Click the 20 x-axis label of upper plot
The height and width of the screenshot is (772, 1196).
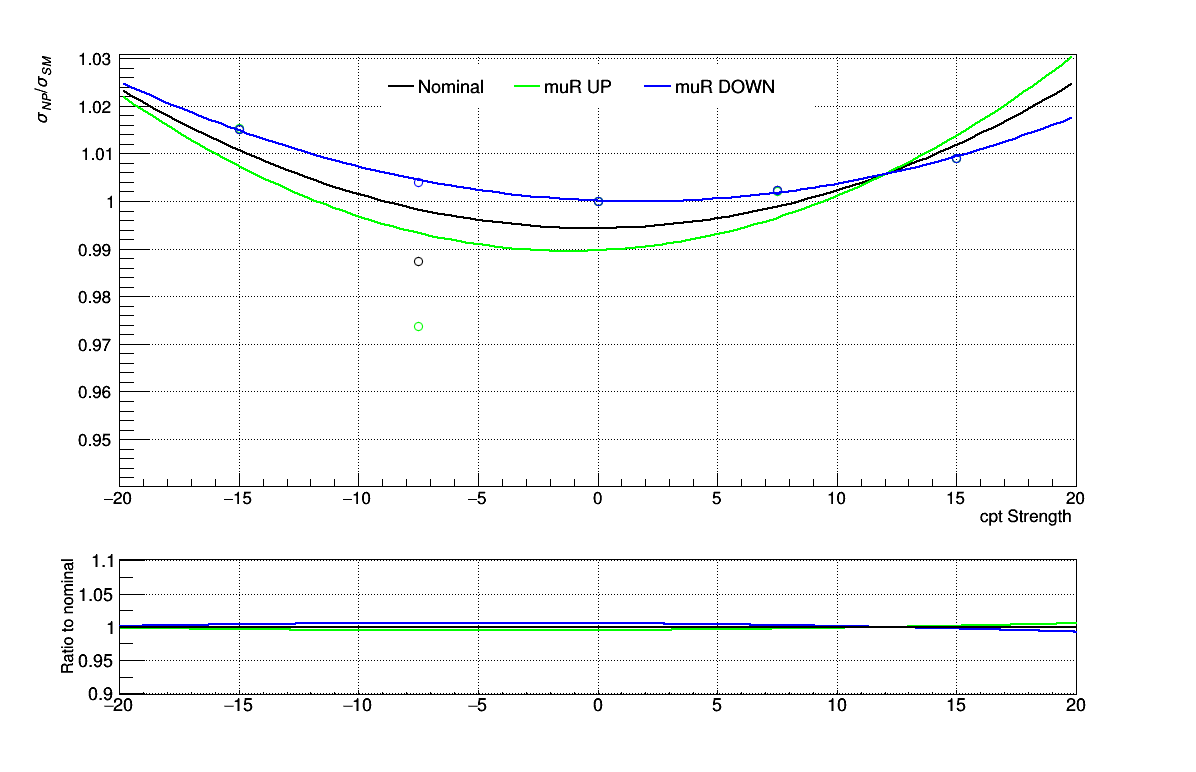point(1075,499)
